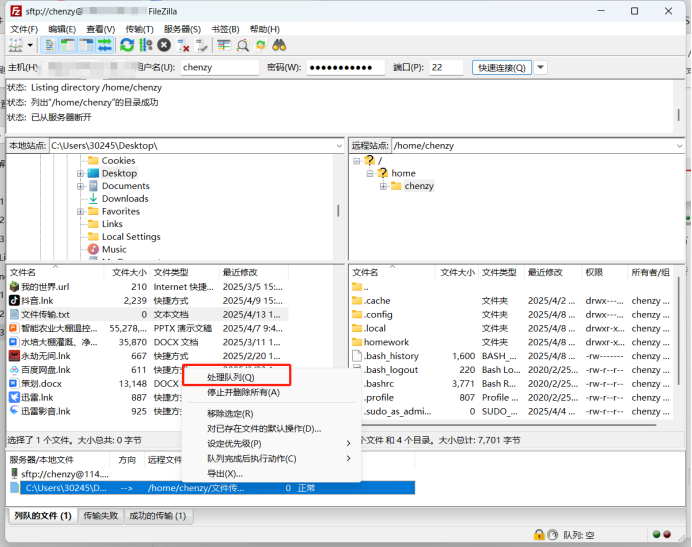
Task: Refresh the file and folder lists
Action: pyautogui.click(x=127, y=45)
